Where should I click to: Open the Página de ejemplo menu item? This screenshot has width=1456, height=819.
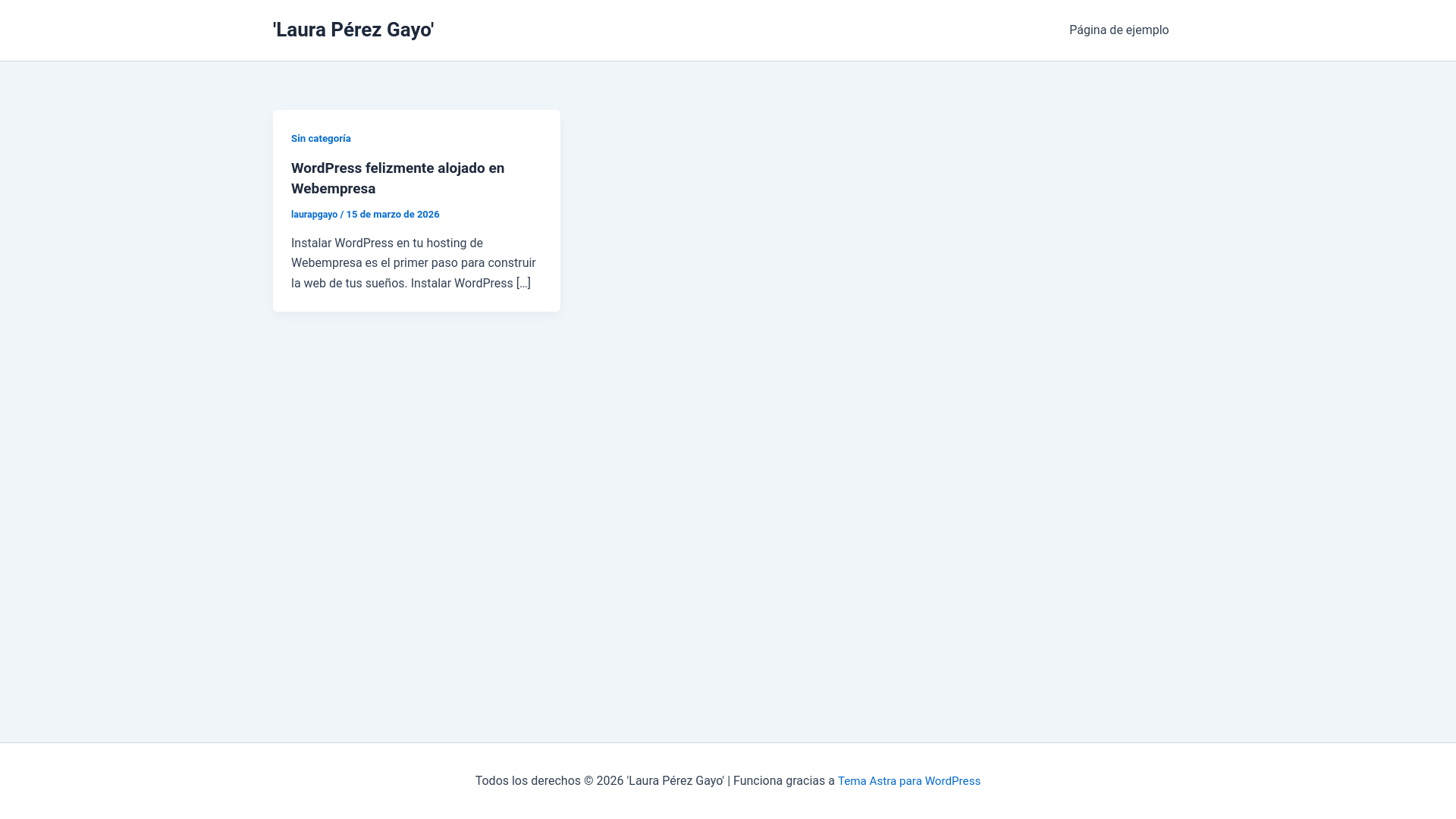[x=1119, y=30]
